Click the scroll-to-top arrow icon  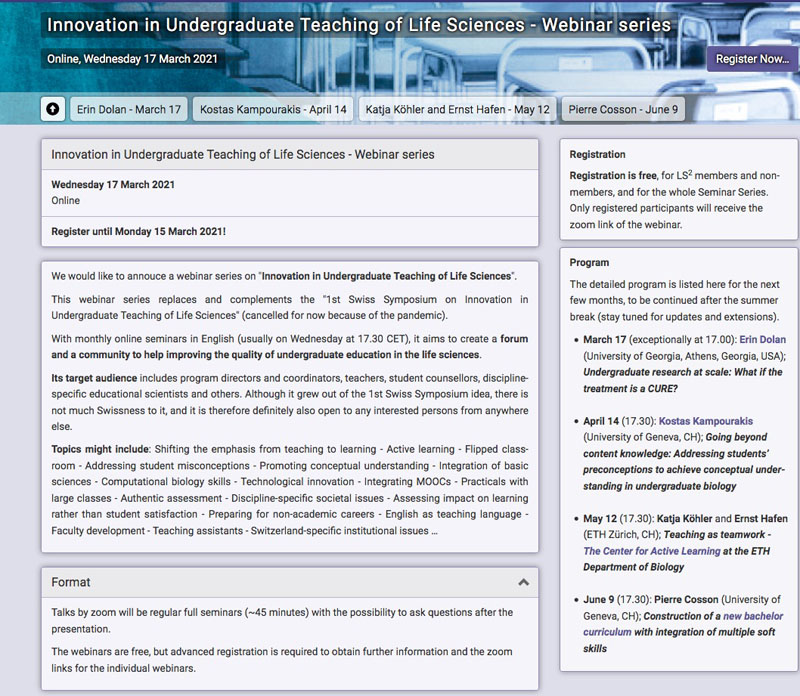point(53,109)
